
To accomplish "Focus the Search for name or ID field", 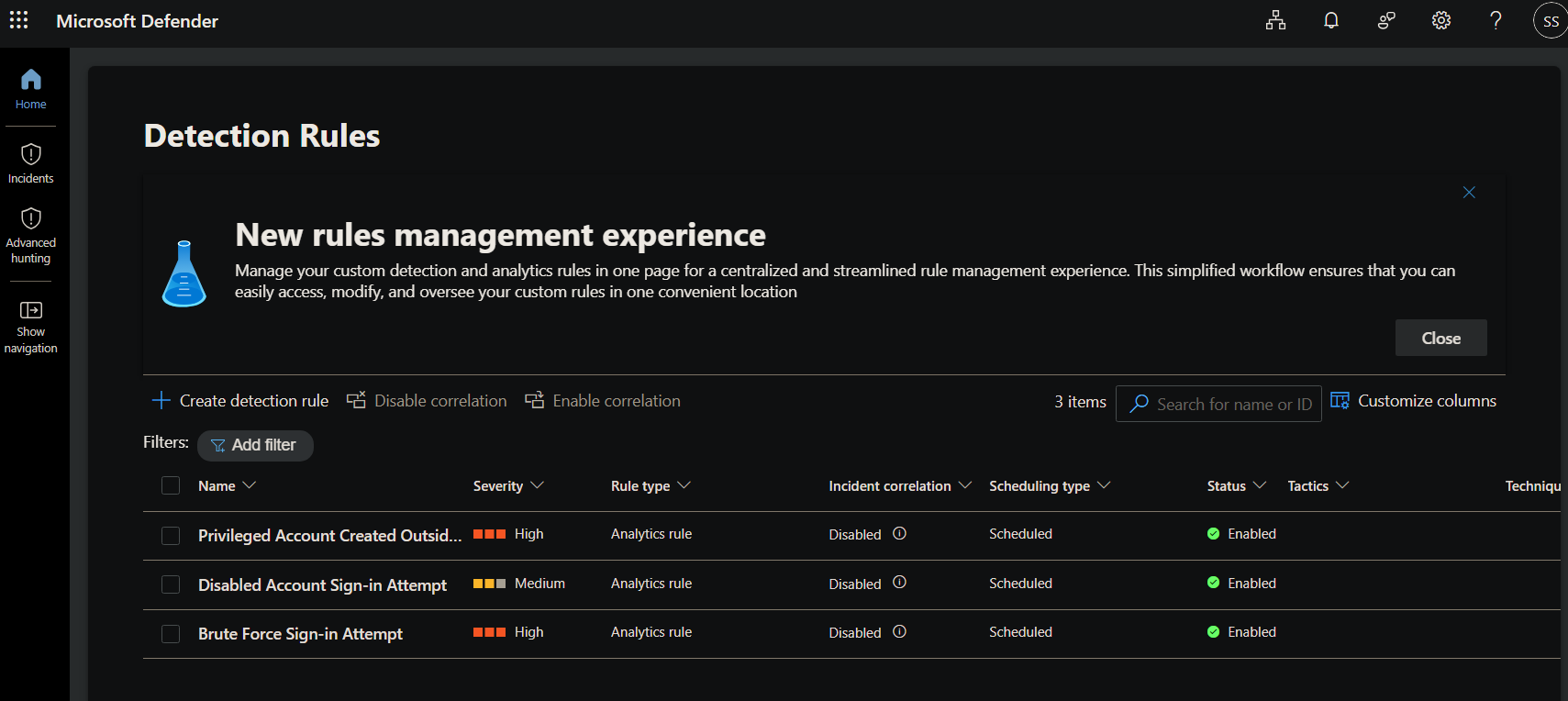I will (1218, 404).
